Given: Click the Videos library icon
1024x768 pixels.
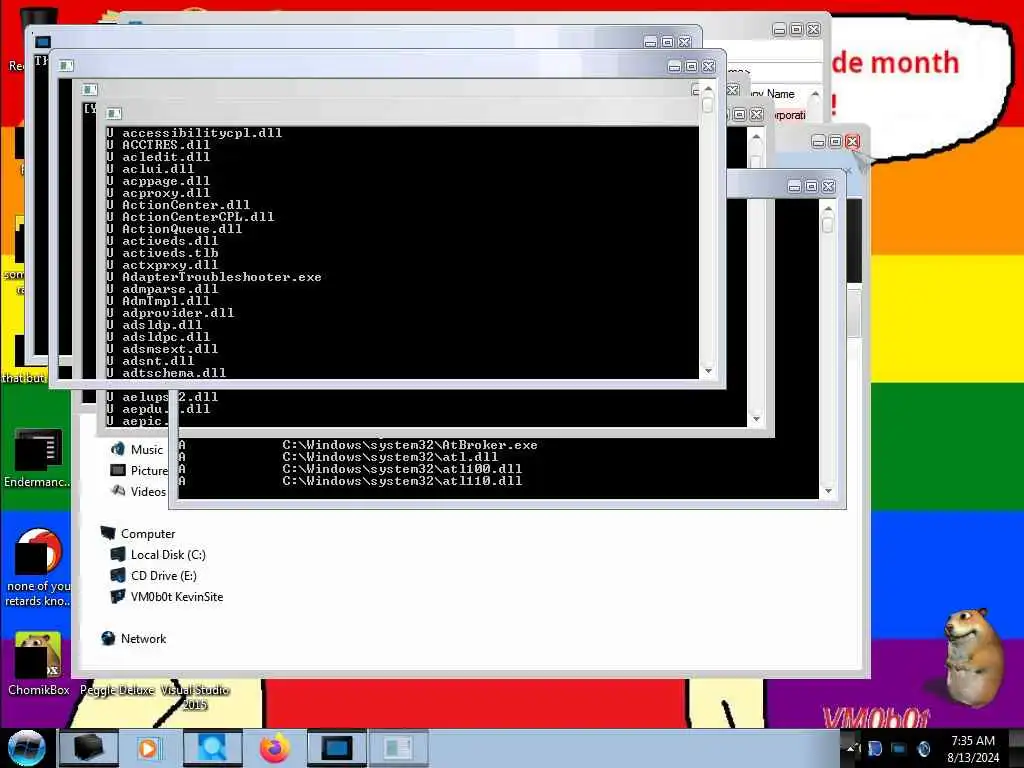Looking at the screenshot, I should pyautogui.click(x=118, y=490).
